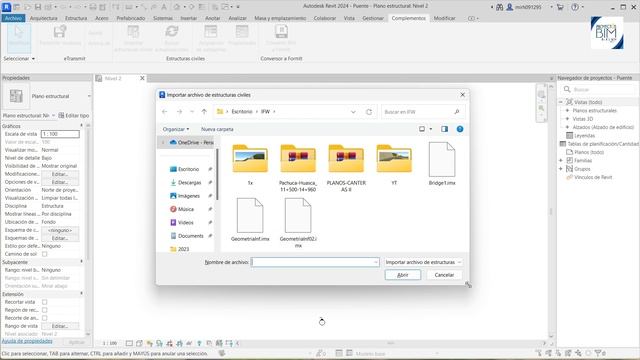Viewport: 640px width, 360px height.
Task: Open the file type filter dropdown
Action: point(423,262)
